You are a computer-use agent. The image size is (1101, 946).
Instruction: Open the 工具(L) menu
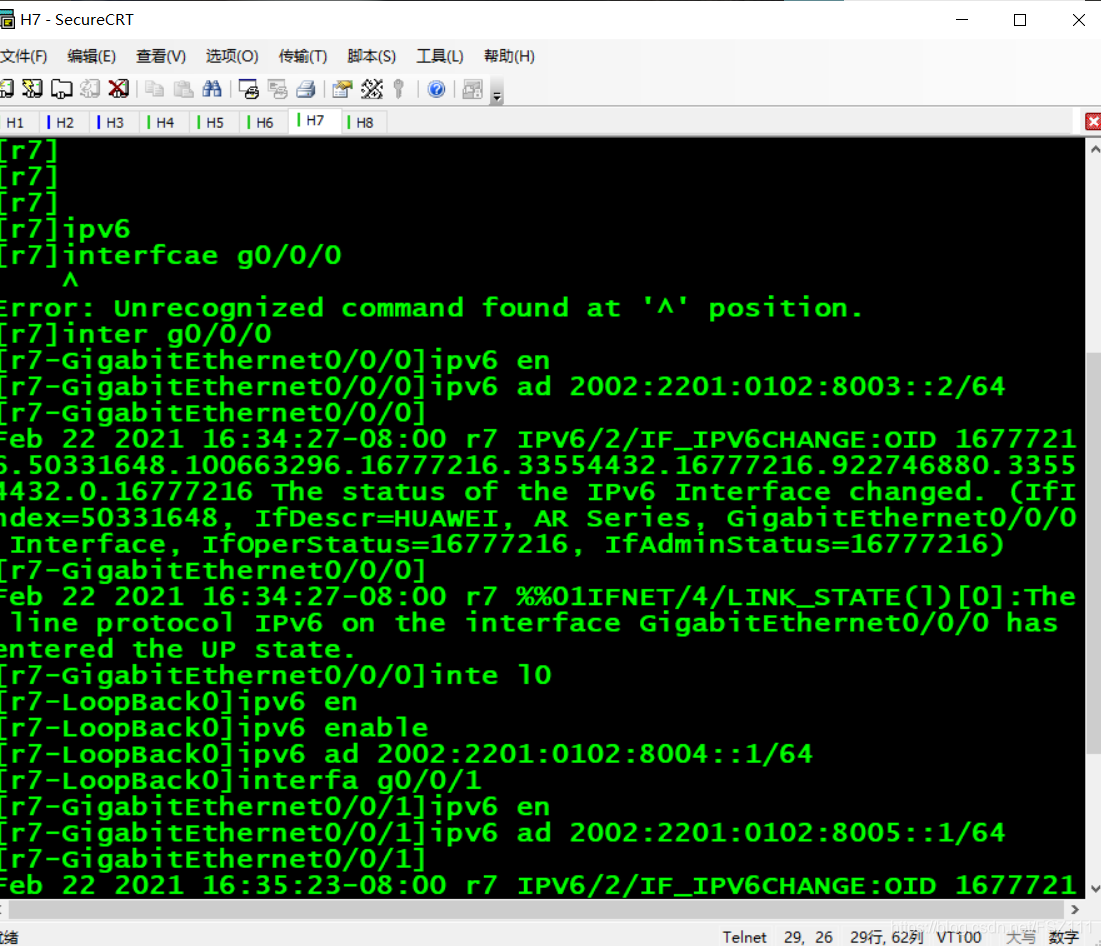point(440,56)
